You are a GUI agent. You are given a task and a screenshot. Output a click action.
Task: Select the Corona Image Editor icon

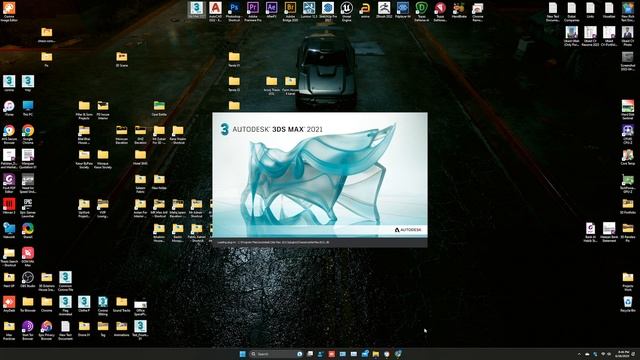[9, 11]
